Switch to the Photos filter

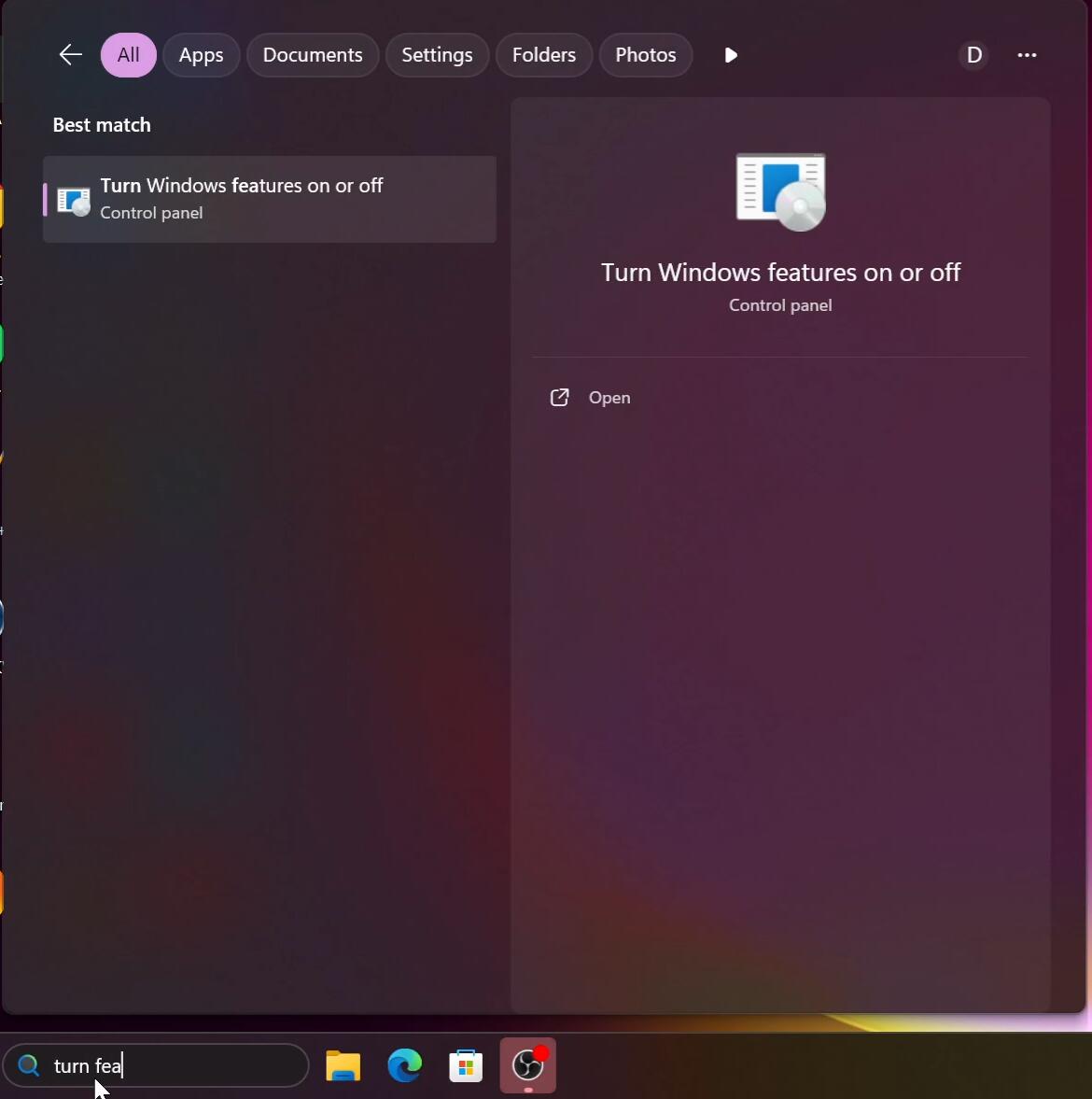point(645,54)
